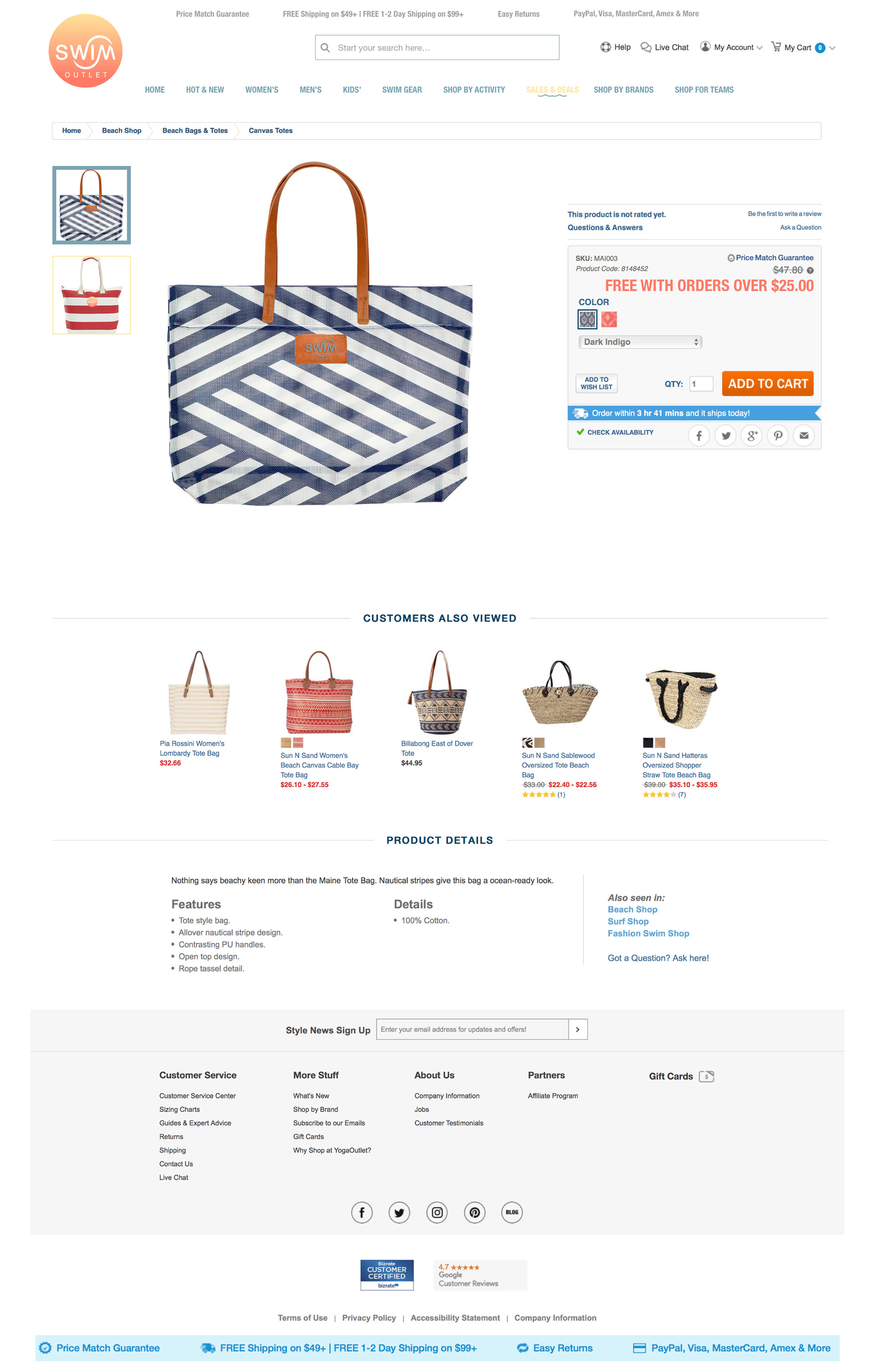Select the dark indigo color swatch

[587, 319]
